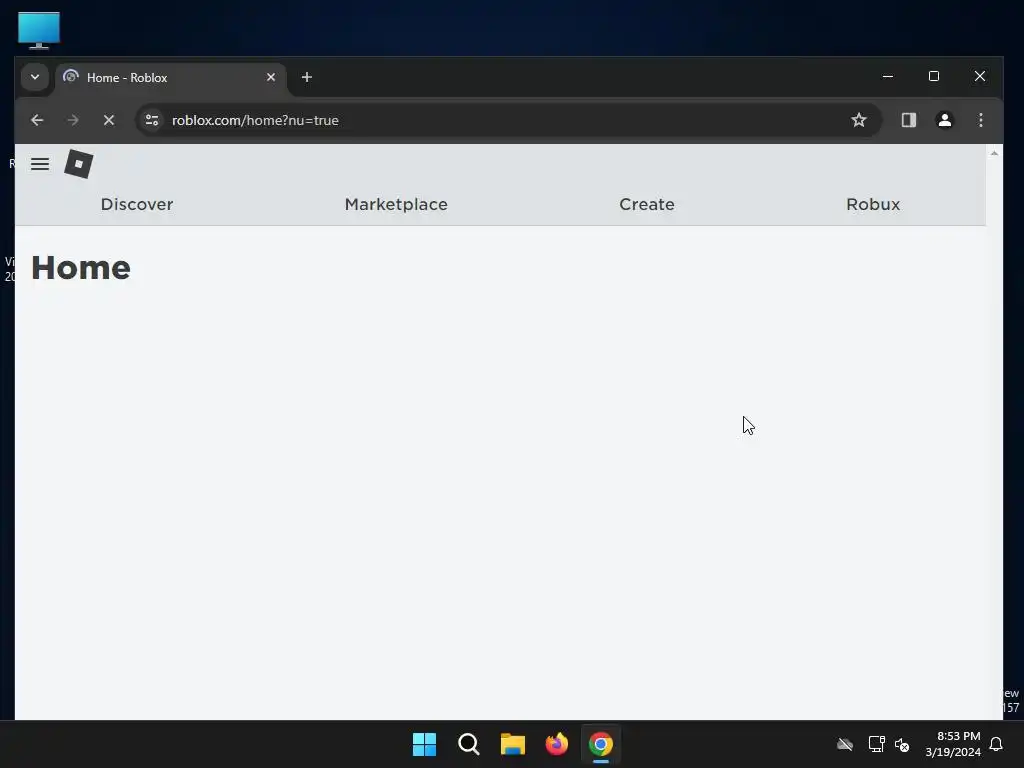Go to the Marketplace section

pos(396,204)
